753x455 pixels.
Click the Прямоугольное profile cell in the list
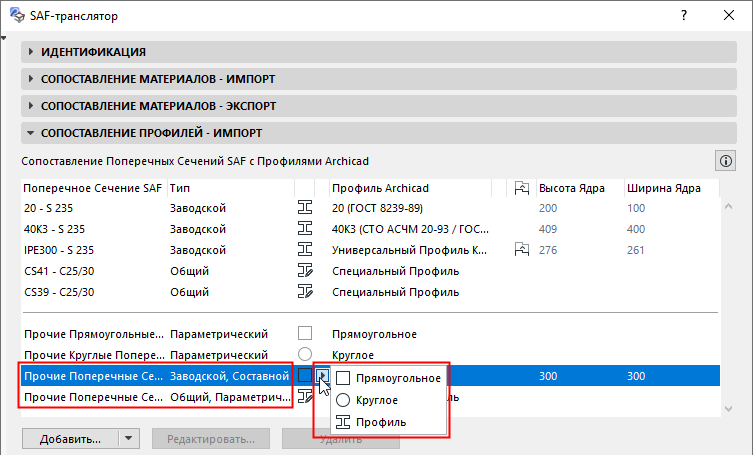tap(374, 334)
